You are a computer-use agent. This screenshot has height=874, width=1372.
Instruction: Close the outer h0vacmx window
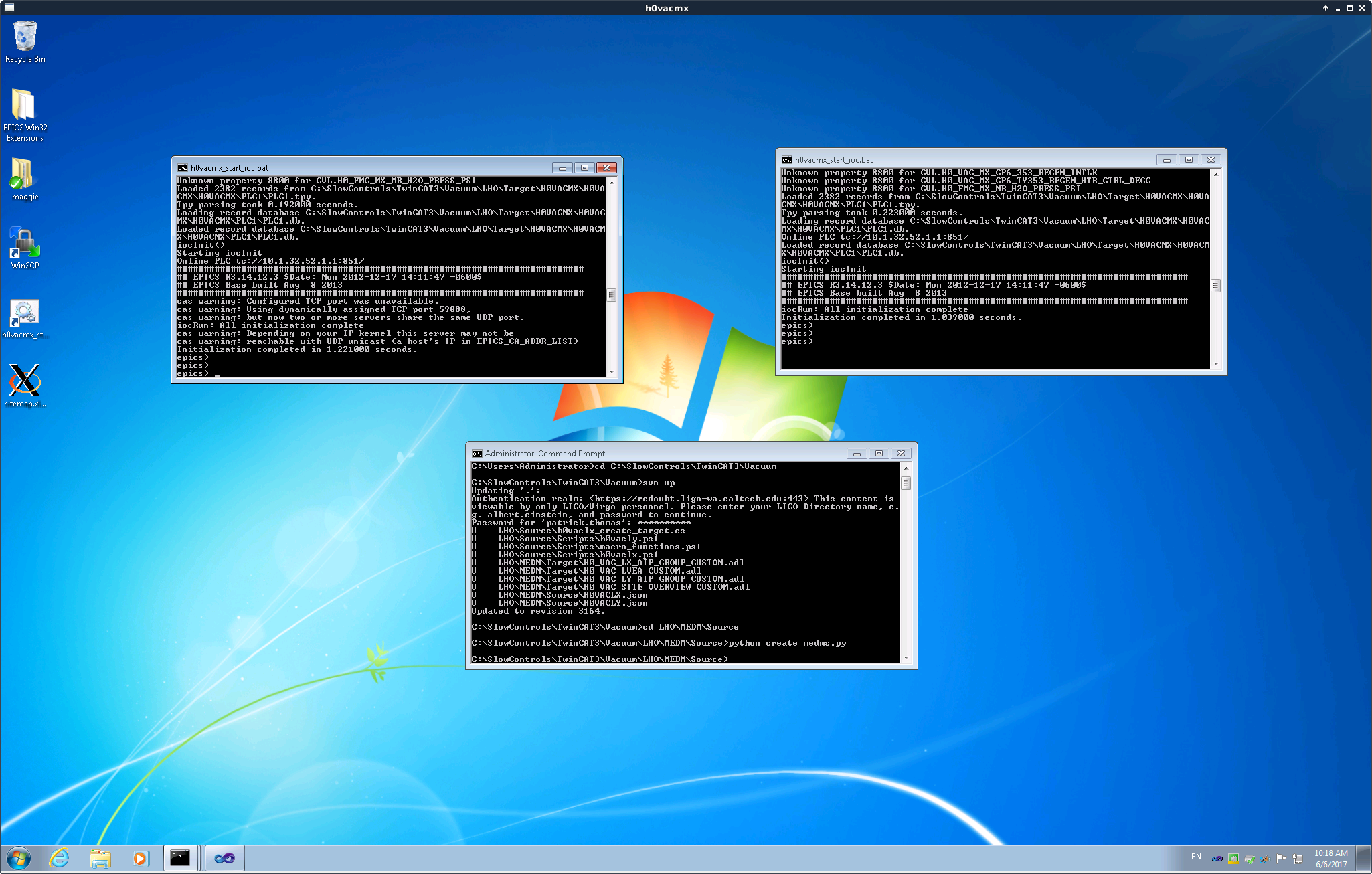(x=1362, y=8)
